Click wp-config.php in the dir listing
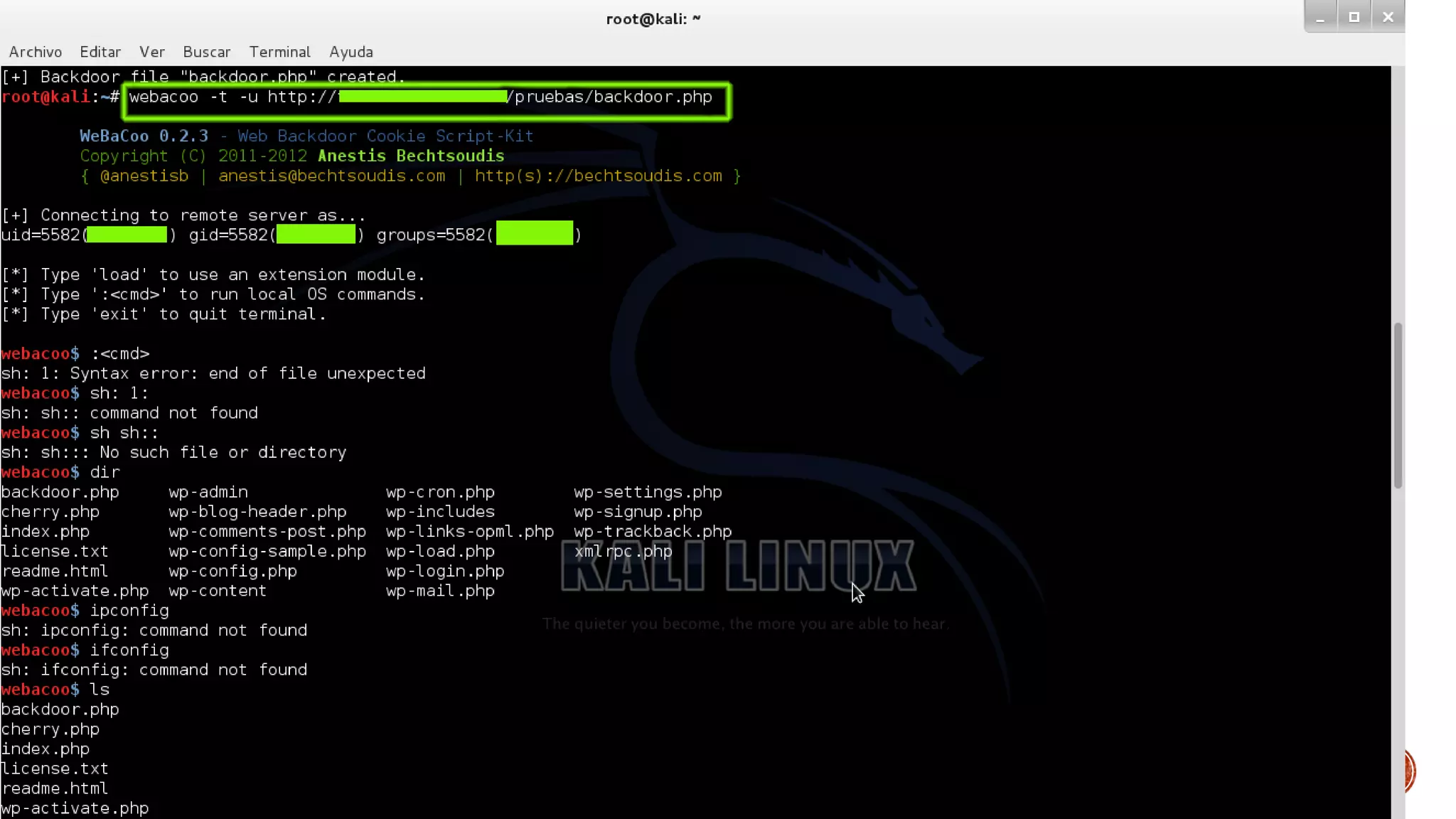Screen dimensions: 1456x819 (232, 572)
